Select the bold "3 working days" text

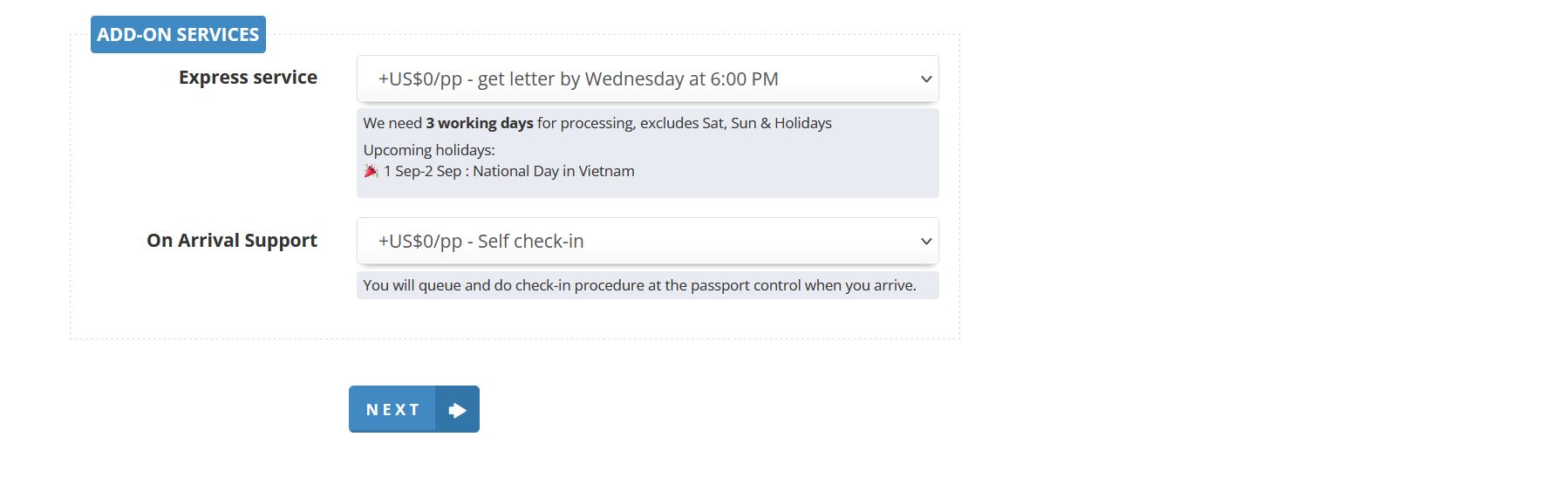tap(479, 123)
